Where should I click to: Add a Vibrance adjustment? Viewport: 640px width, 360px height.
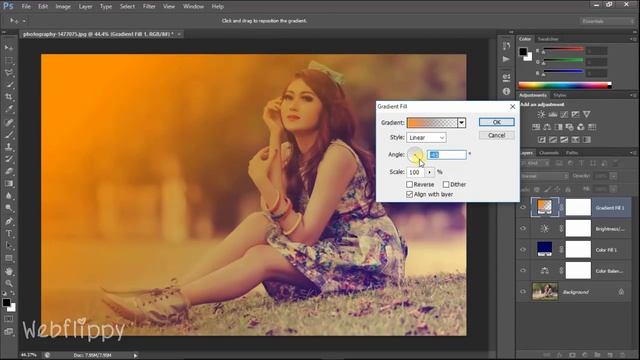587,115
